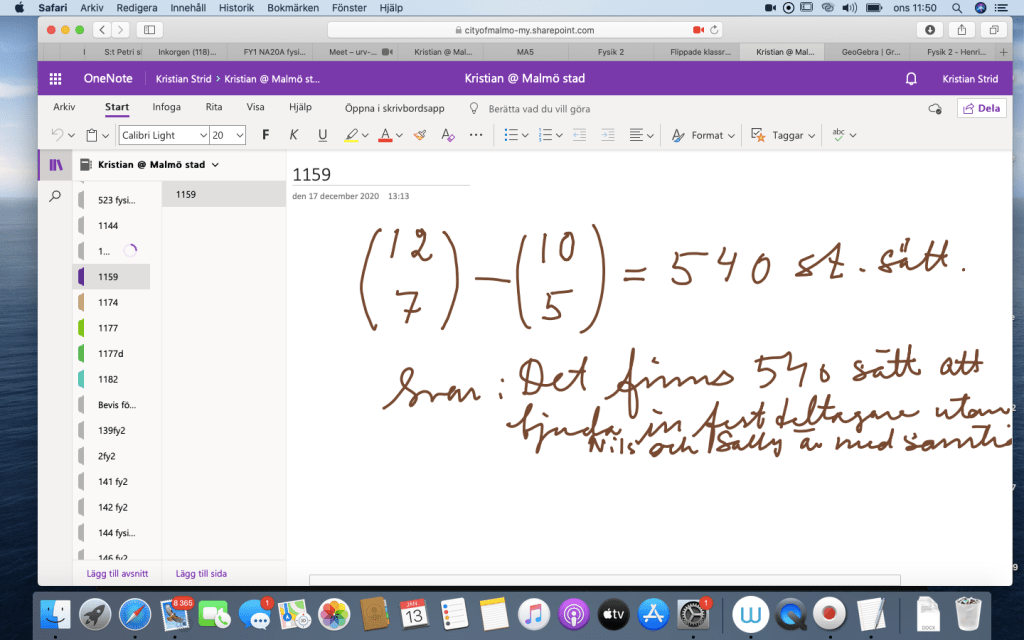Viewport: 1024px width, 640px height.
Task: Click the format painter icon
Action: coord(420,135)
